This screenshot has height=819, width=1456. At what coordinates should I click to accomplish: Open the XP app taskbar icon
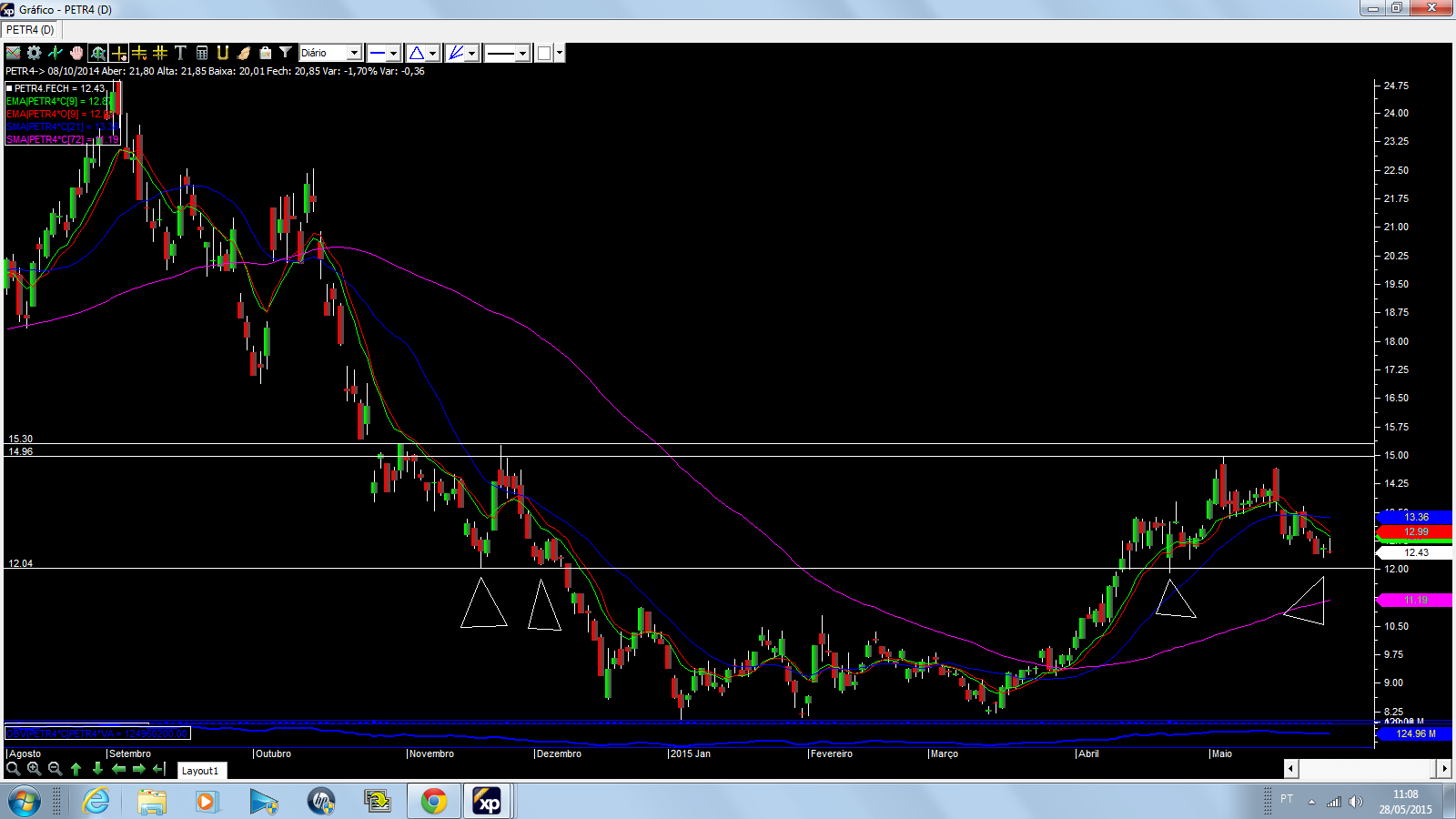coord(488,802)
